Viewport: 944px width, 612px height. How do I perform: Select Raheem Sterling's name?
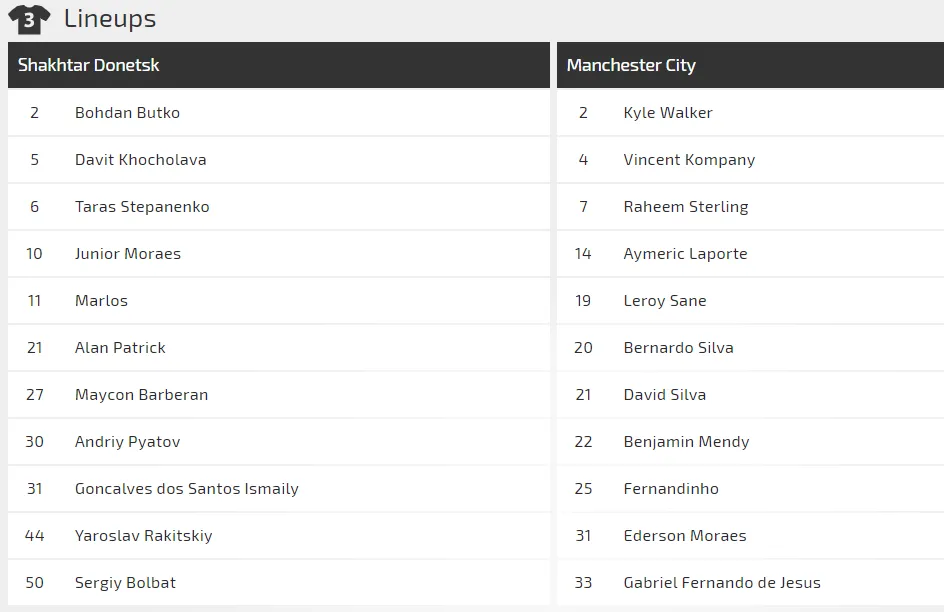(686, 207)
